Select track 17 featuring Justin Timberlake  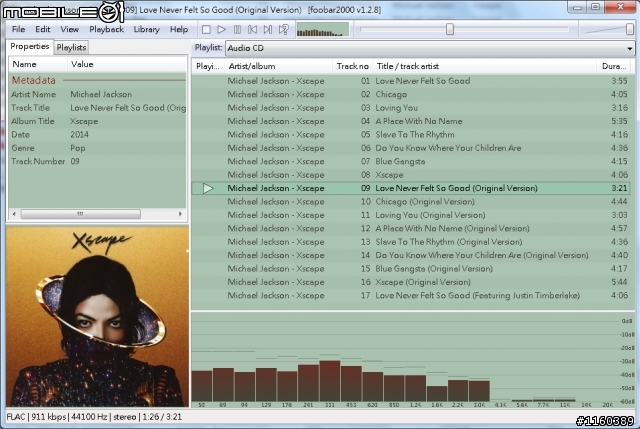pyautogui.click(x=411, y=296)
